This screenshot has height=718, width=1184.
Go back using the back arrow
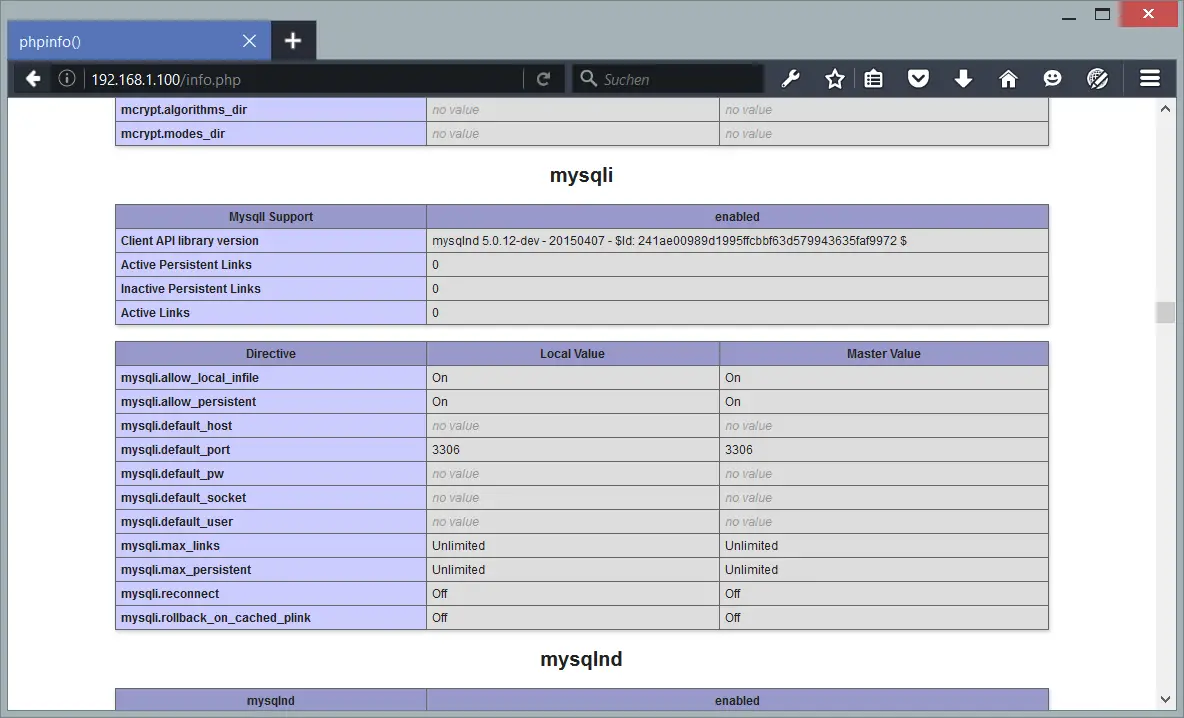(x=32, y=79)
